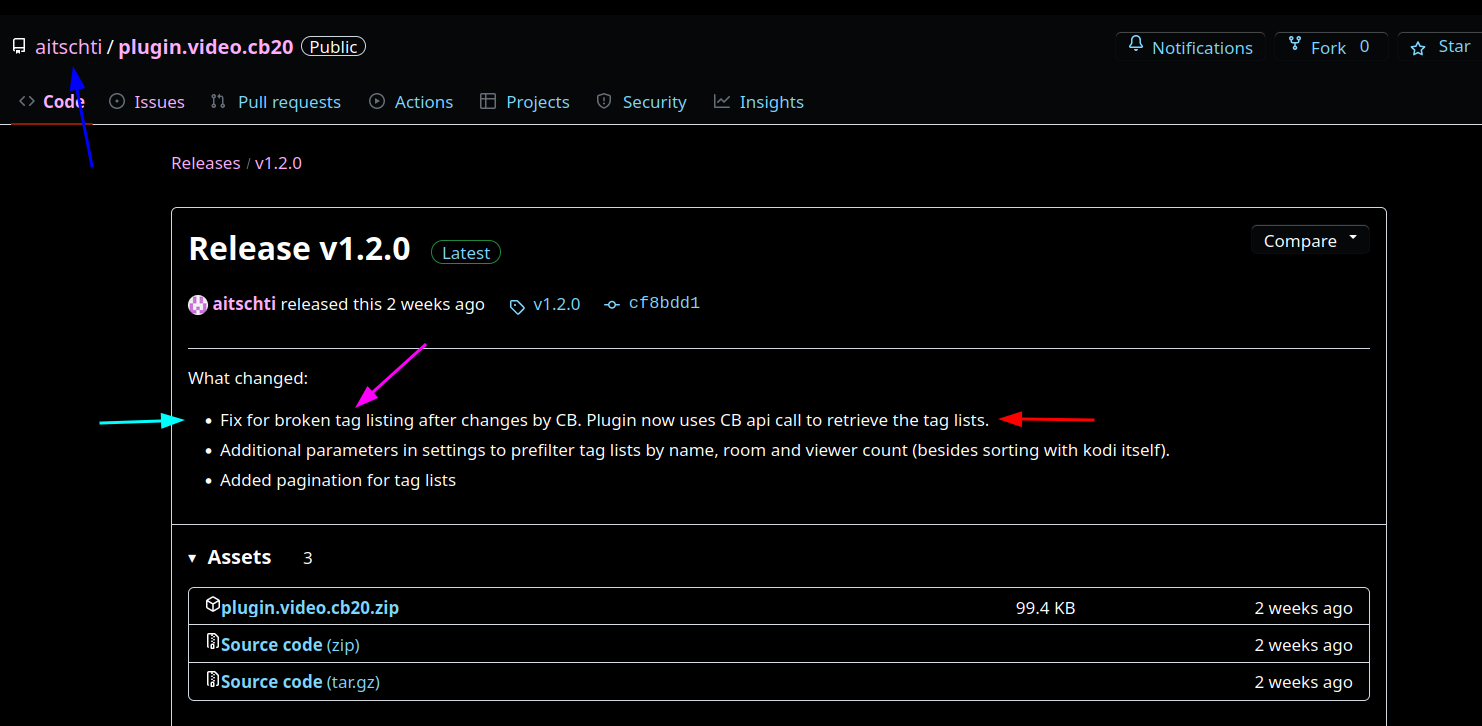The width and height of the screenshot is (1482, 726).
Task: Collapse the Assets section triangle
Action: tap(193, 558)
